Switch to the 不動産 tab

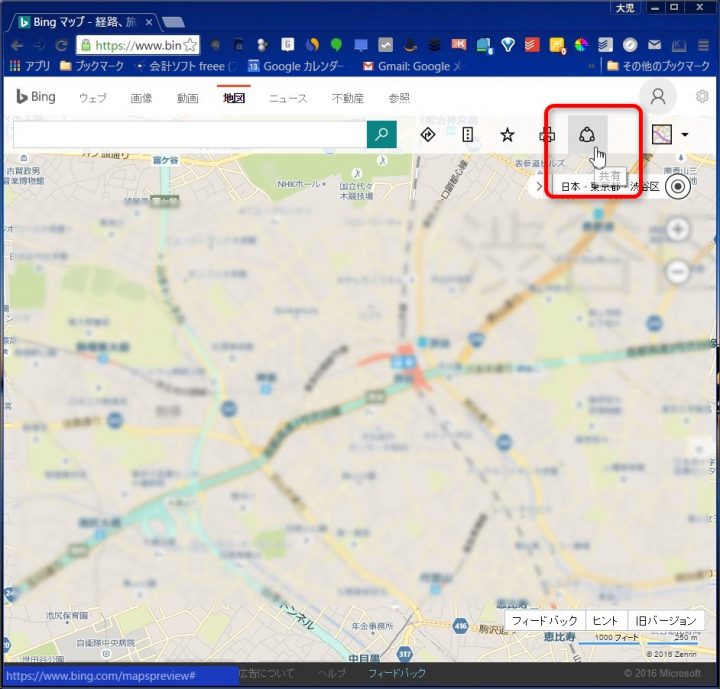click(348, 98)
